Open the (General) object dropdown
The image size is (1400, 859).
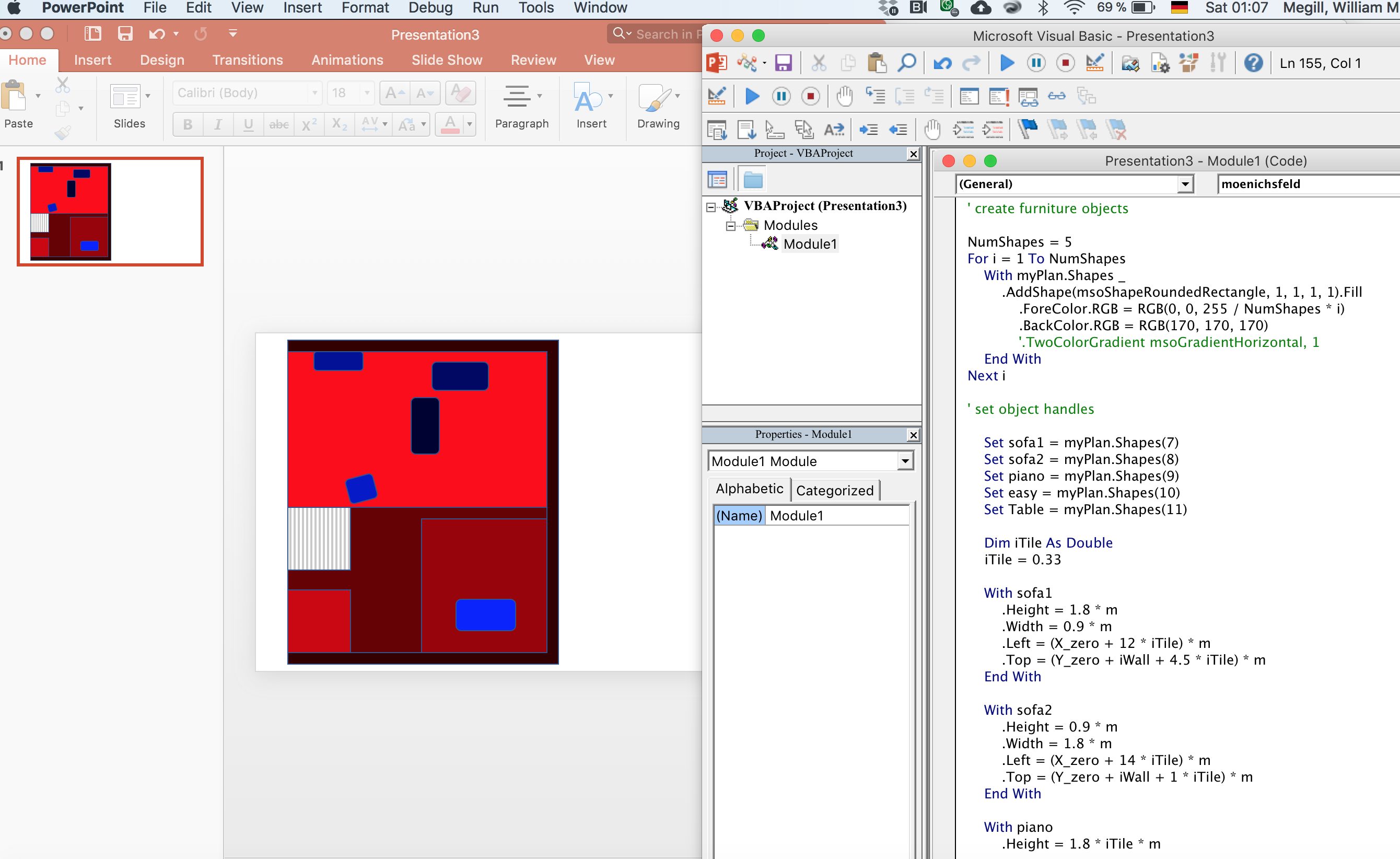click(x=1185, y=184)
